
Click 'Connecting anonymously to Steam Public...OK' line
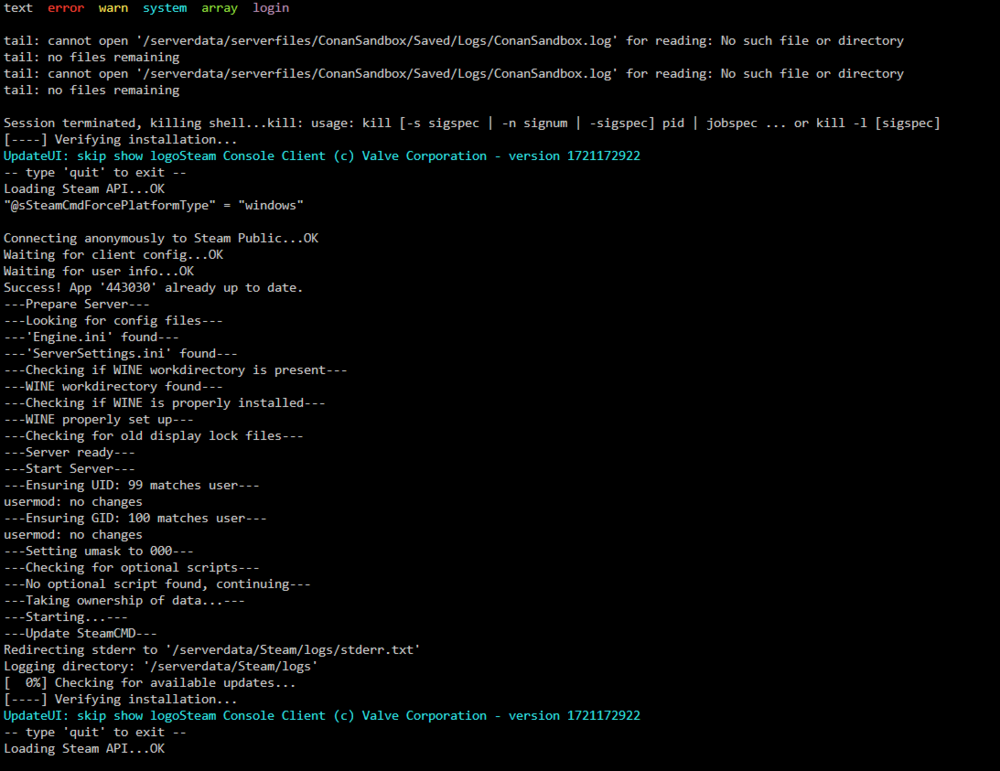(x=161, y=239)
